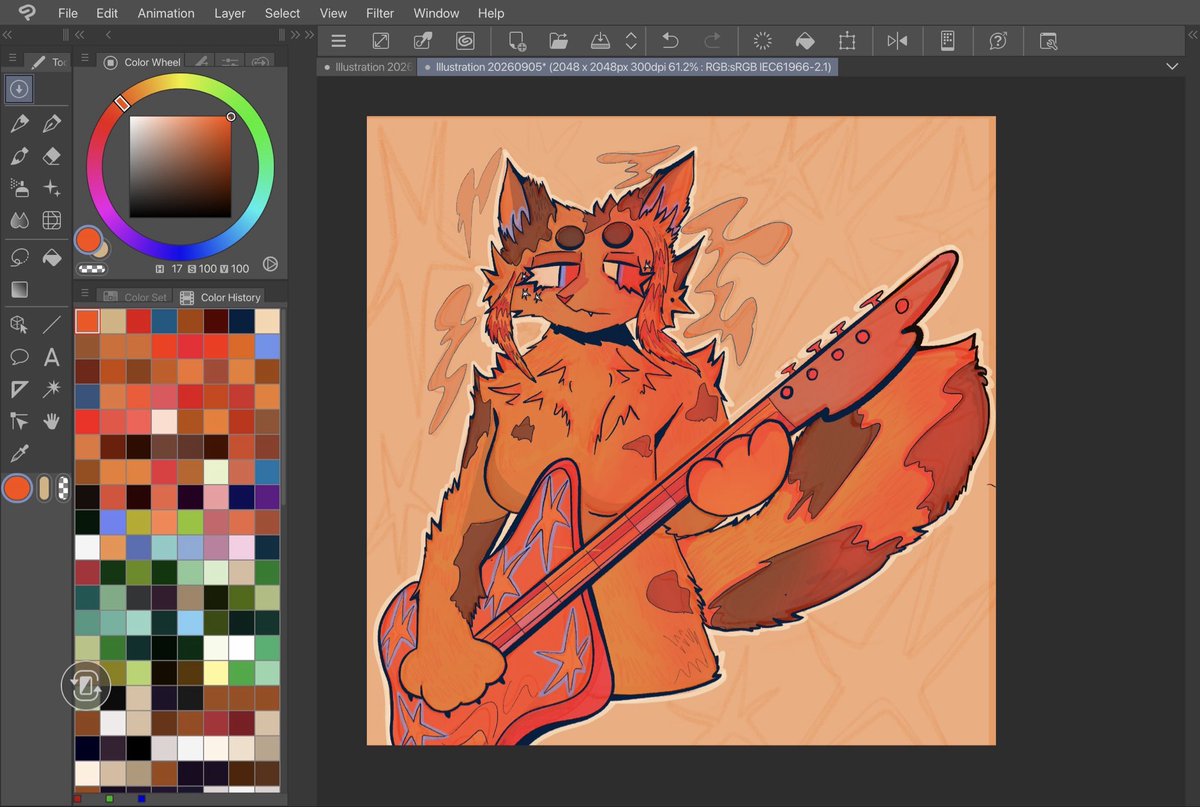Viewport: 1200px width, 807px height.
Task: Click the Fill icon in command bar
Action: (x=804, y=41)
